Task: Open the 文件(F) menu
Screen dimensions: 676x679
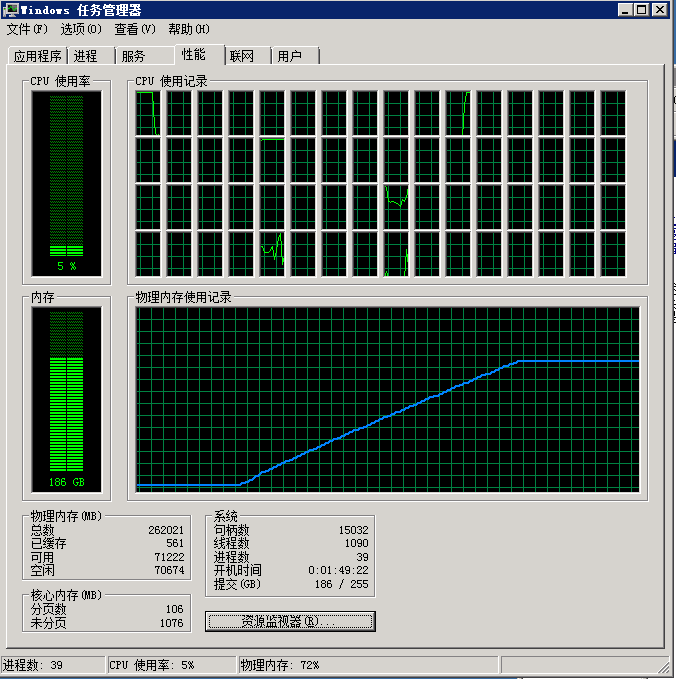Action: point(27,29)
